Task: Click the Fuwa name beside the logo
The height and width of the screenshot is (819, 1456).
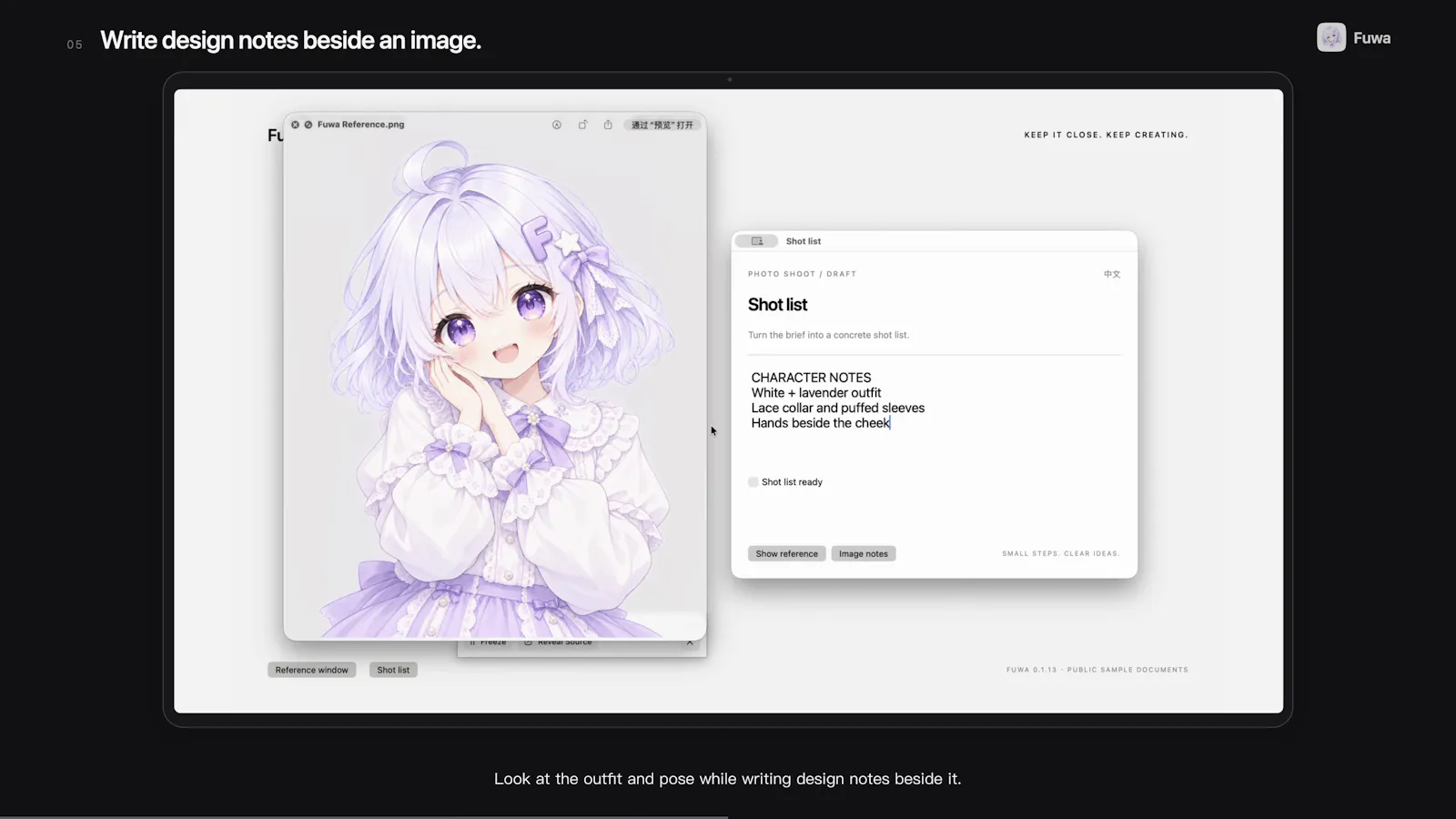Action: click(x=1371, y=38)
